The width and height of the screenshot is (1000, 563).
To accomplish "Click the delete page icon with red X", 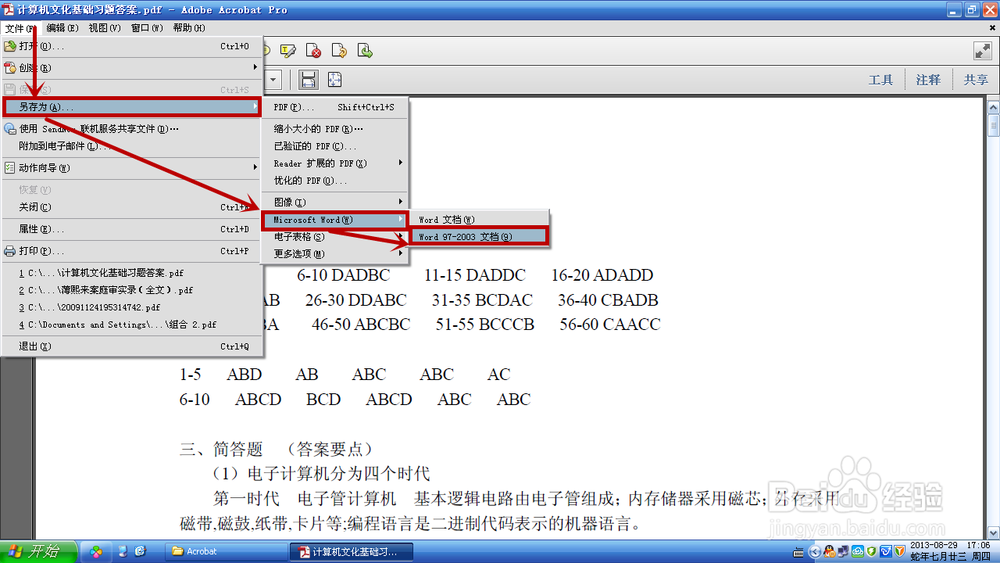I will tap(313, 51).
